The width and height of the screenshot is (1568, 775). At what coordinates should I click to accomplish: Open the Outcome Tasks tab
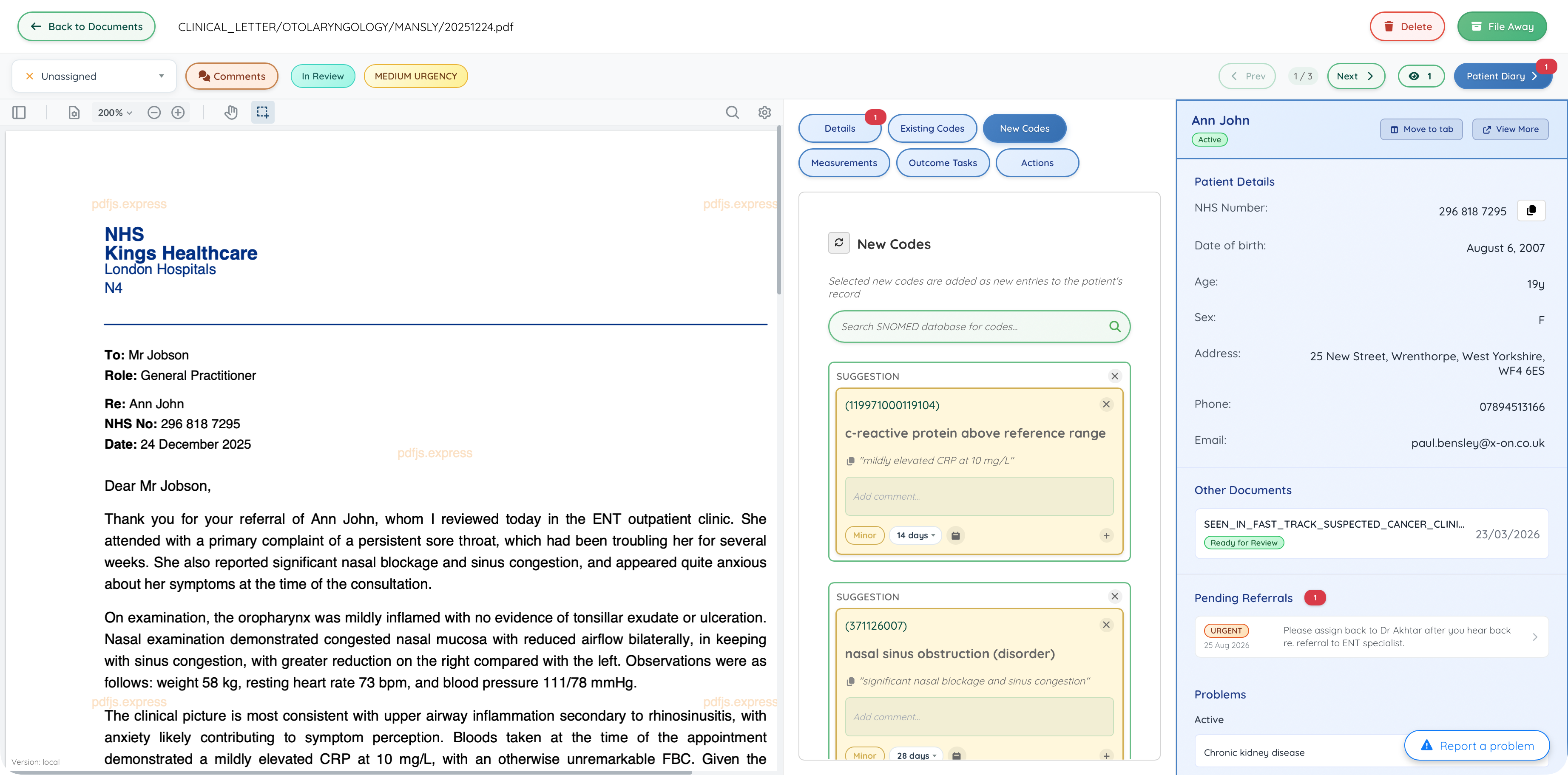click(942, 163)
